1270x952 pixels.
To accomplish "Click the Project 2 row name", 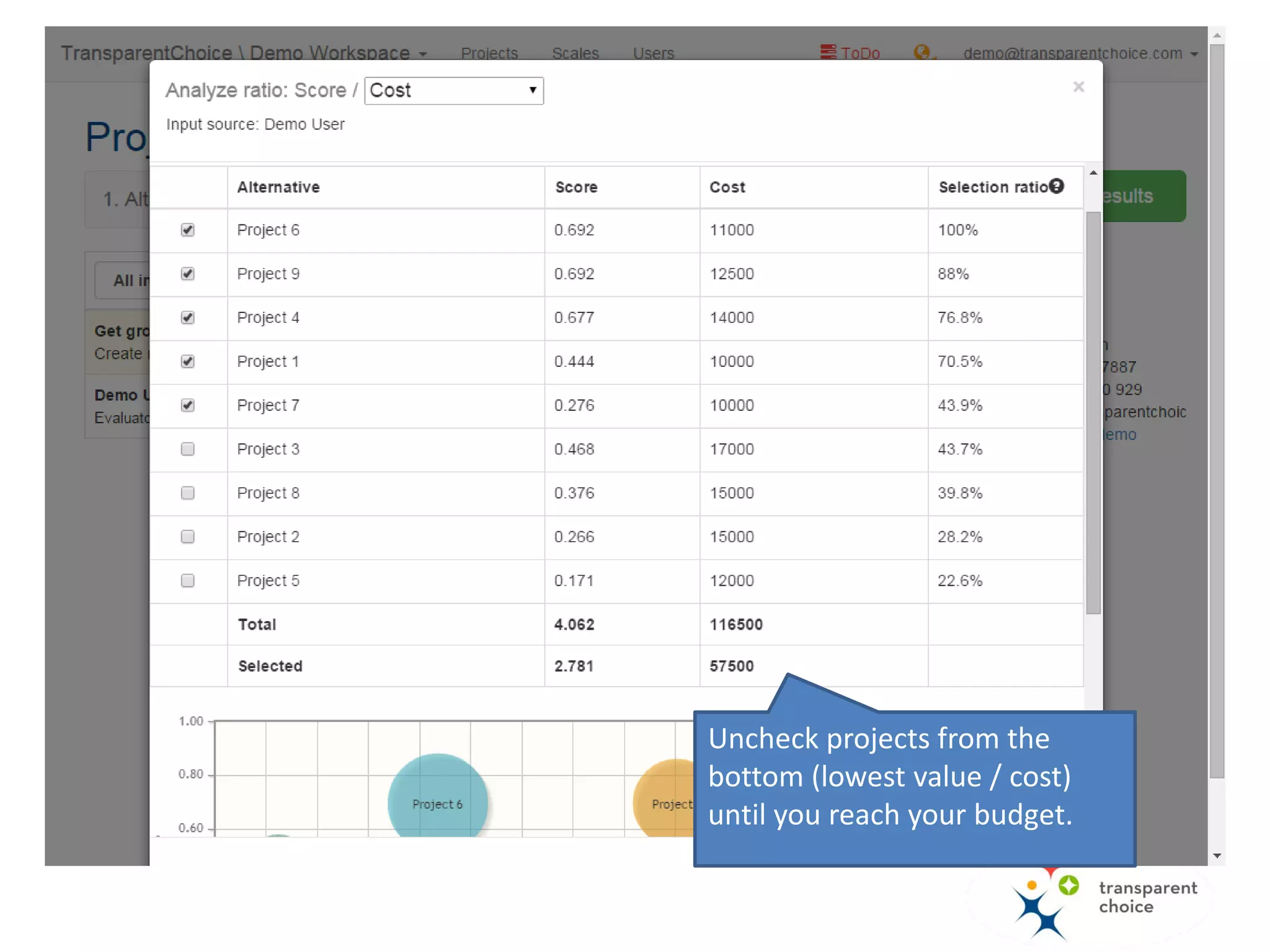I will coord(268,537).
